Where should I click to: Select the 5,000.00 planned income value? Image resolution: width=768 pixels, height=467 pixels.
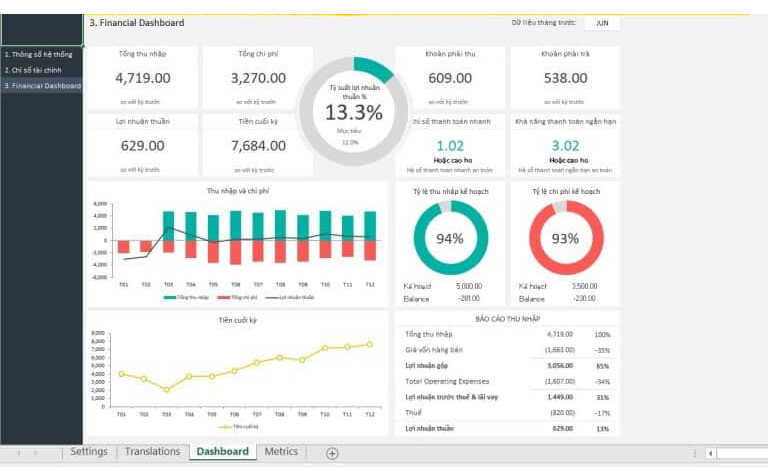click(x=469, y=286)
